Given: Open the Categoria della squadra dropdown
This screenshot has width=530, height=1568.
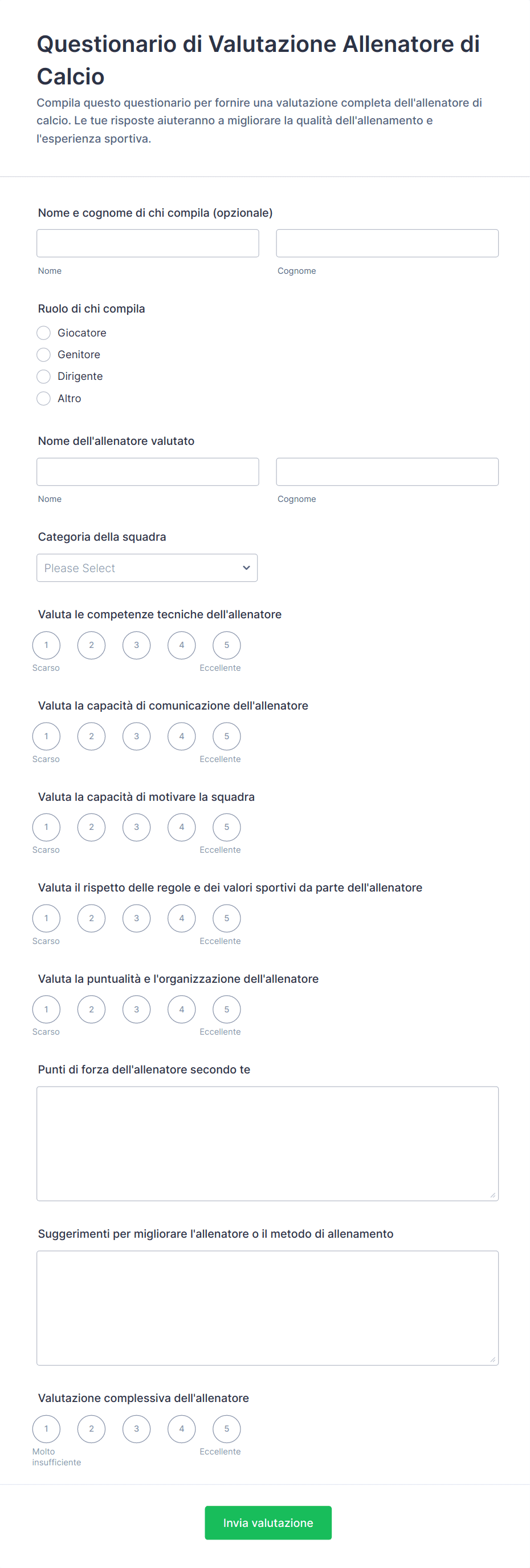Looking at the screenshot, I should click(146, 568).
